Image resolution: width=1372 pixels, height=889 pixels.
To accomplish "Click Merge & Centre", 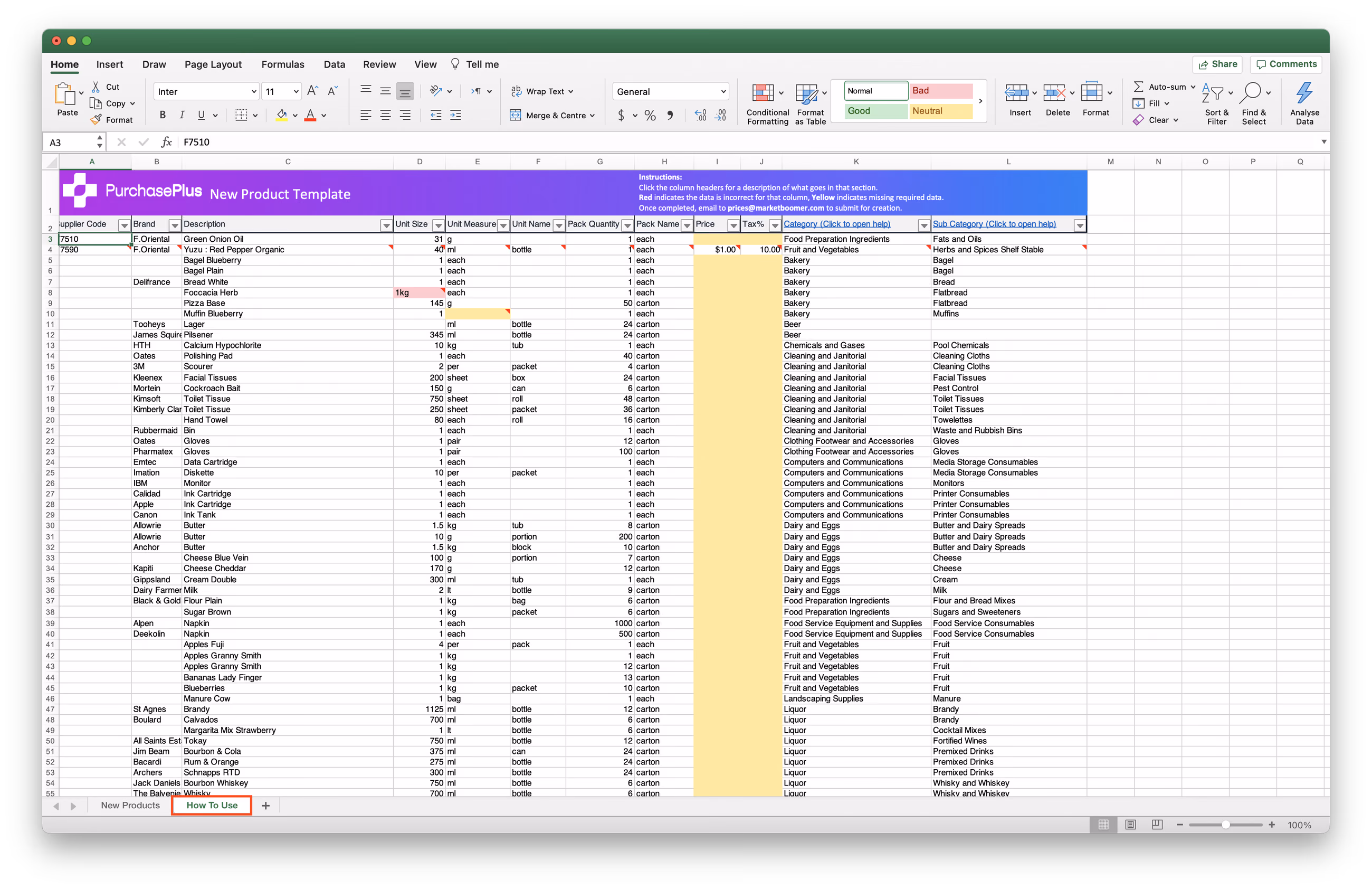I will pyautogui.click(x=551, y=115).
